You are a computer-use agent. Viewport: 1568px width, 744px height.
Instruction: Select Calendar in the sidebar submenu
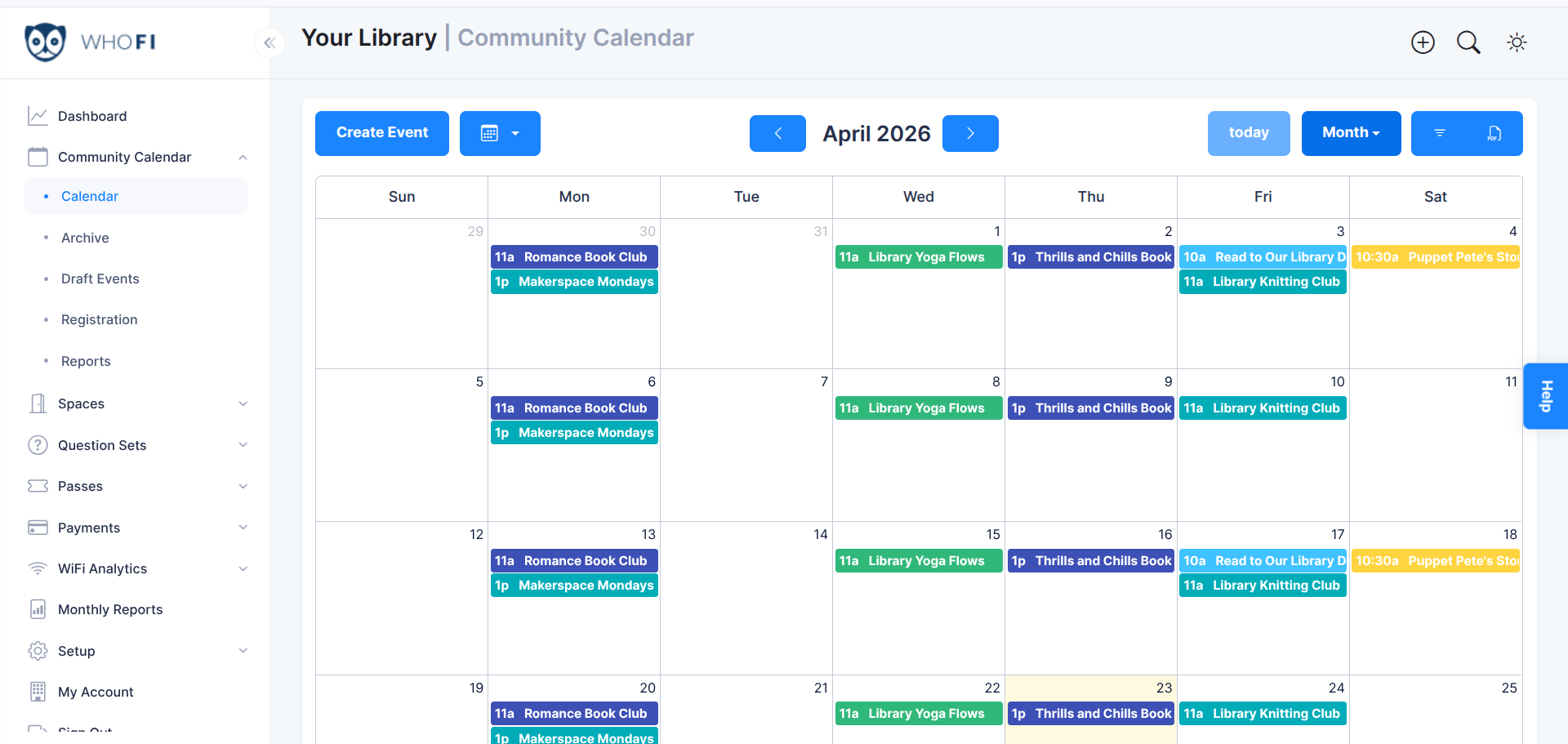tap(136, 196)
